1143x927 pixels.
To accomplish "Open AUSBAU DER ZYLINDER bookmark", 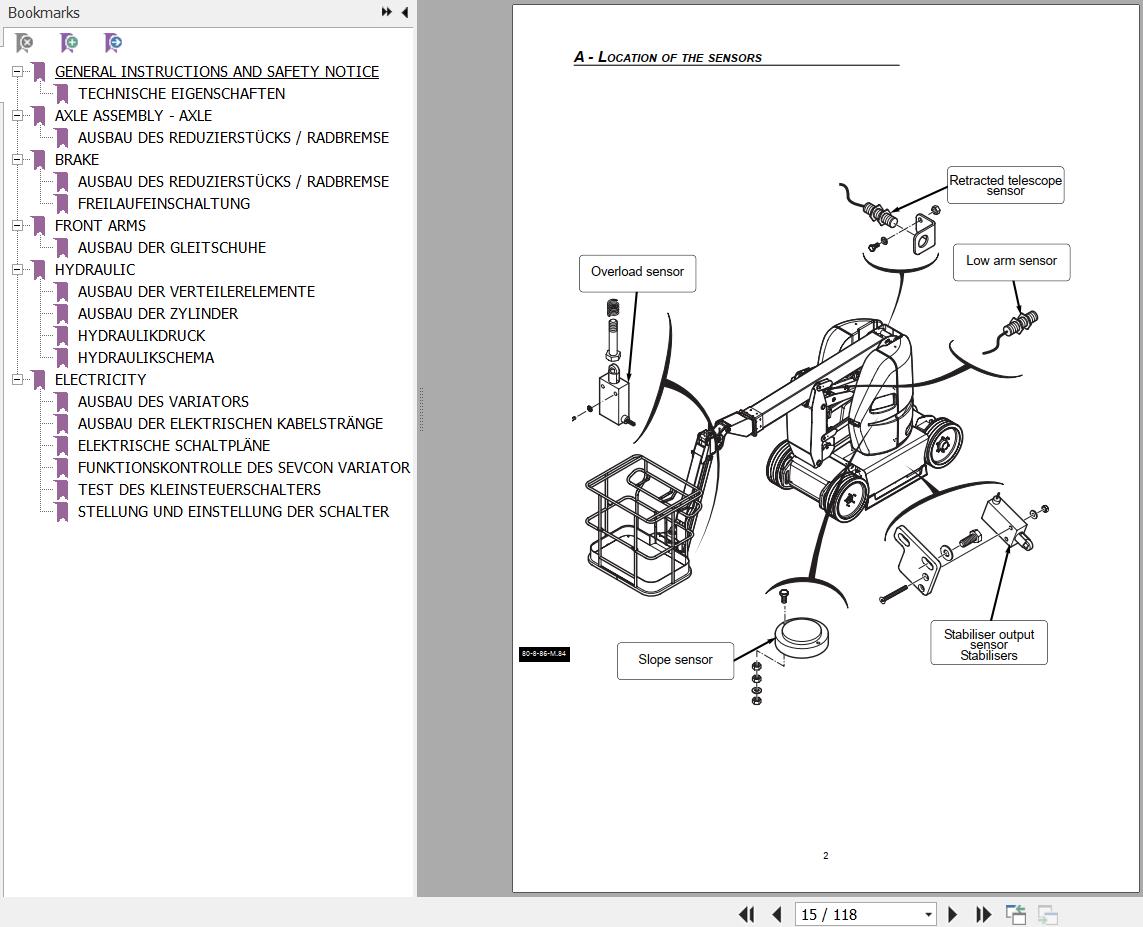I will [157, 313].
